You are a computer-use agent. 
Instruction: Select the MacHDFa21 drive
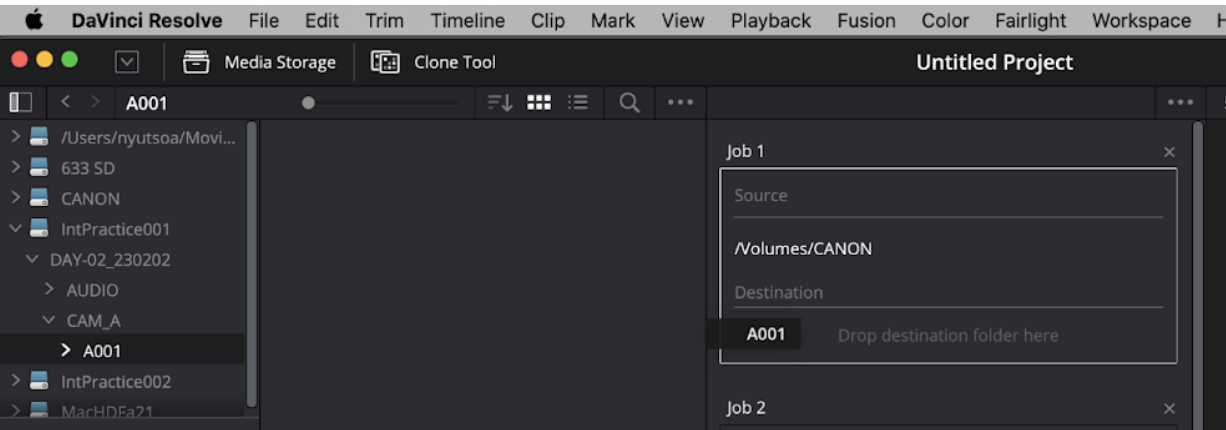coord(107,411)
